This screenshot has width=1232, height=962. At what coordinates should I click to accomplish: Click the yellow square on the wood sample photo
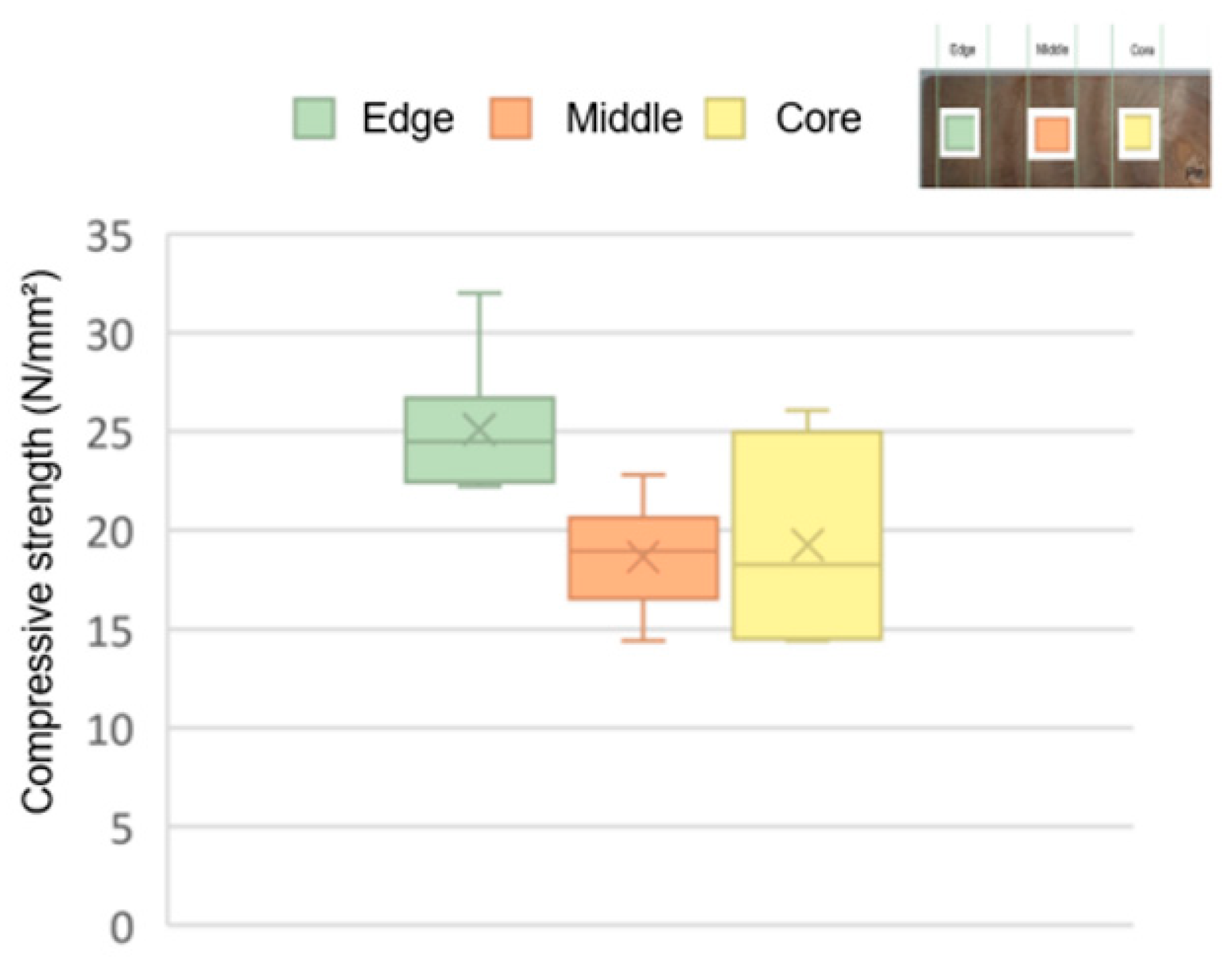[x=1138, y=132]
